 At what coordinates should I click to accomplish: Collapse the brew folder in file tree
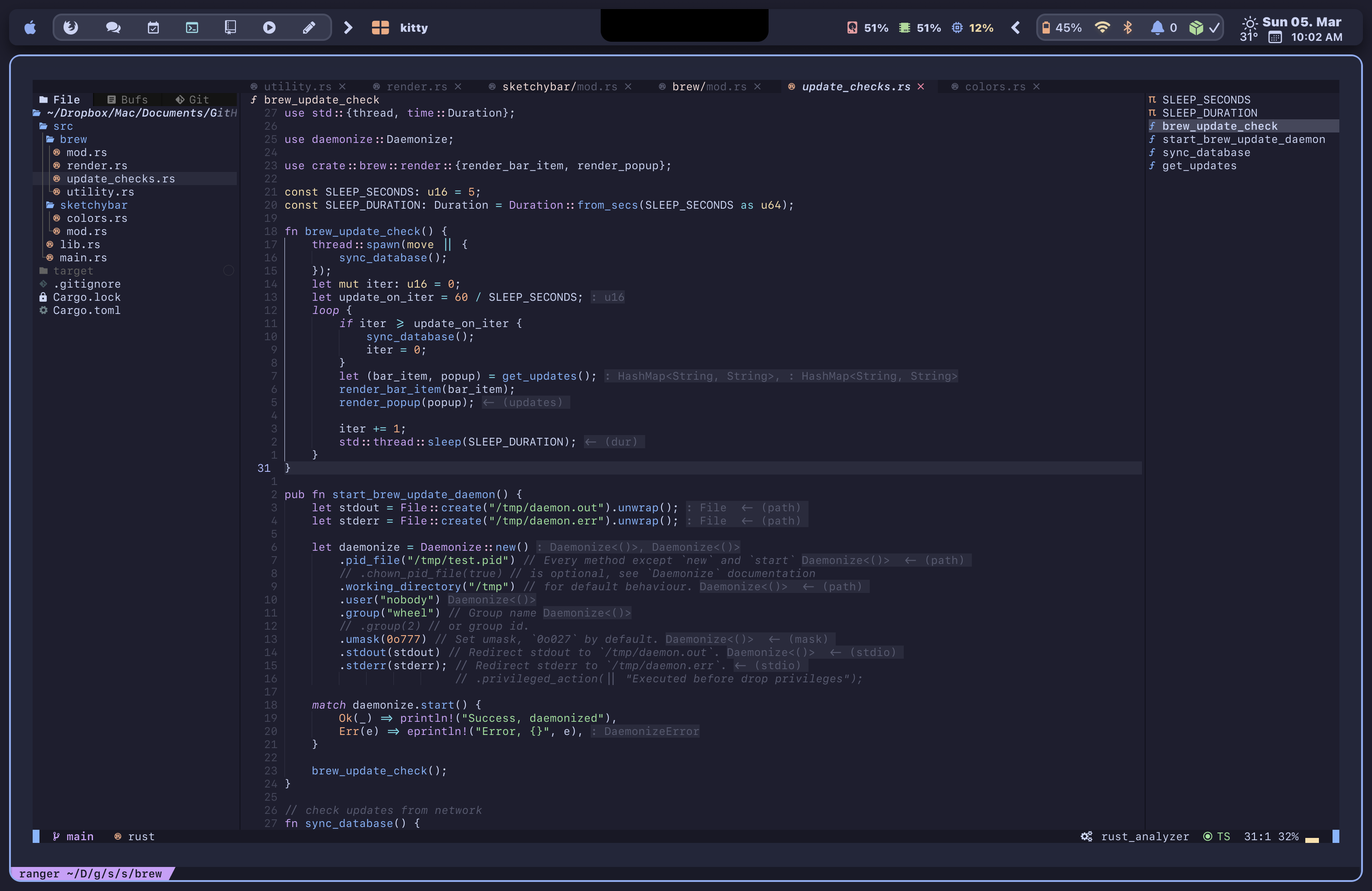73,139
